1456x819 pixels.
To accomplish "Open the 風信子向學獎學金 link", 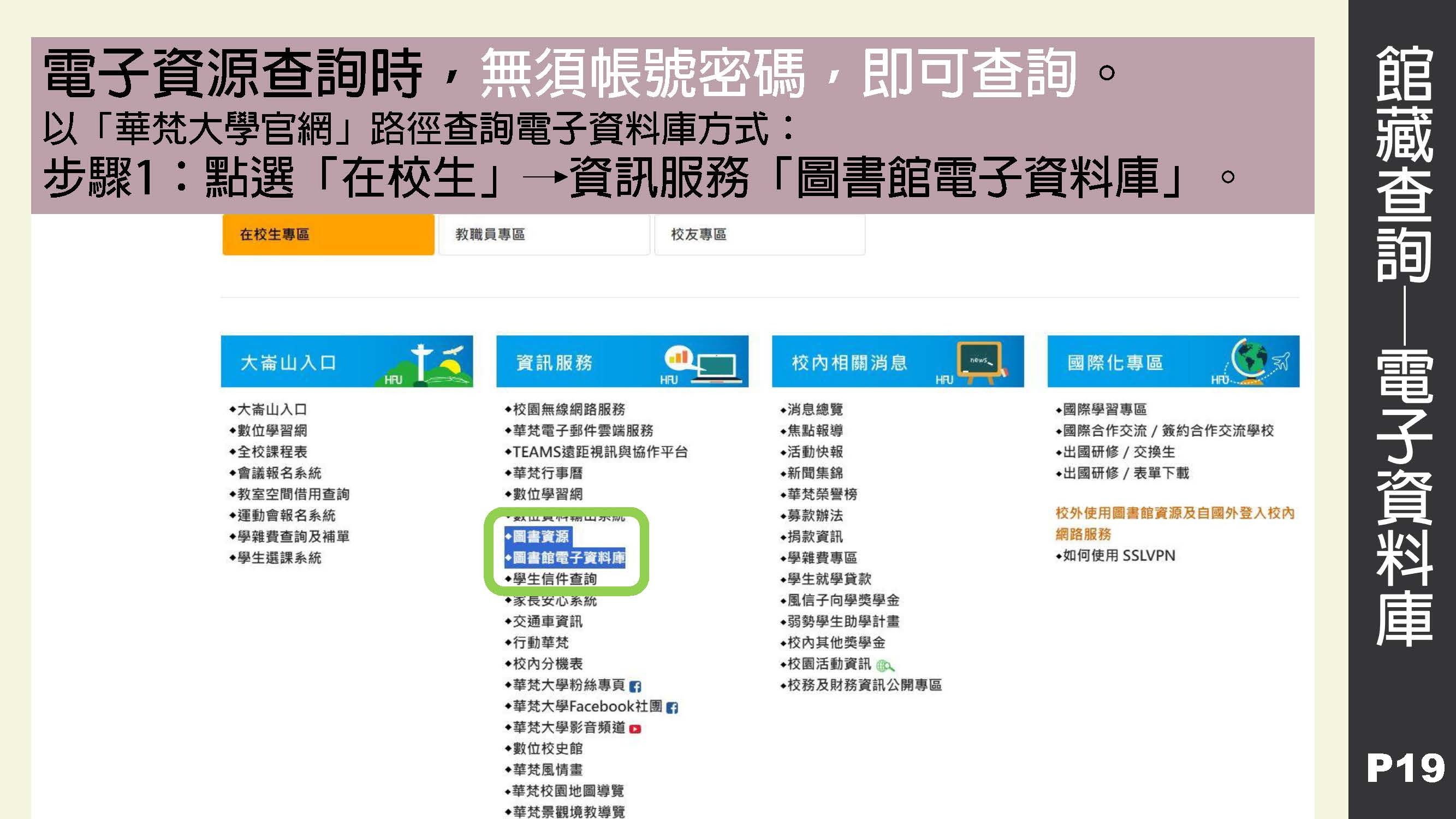I will click(843, 600).
